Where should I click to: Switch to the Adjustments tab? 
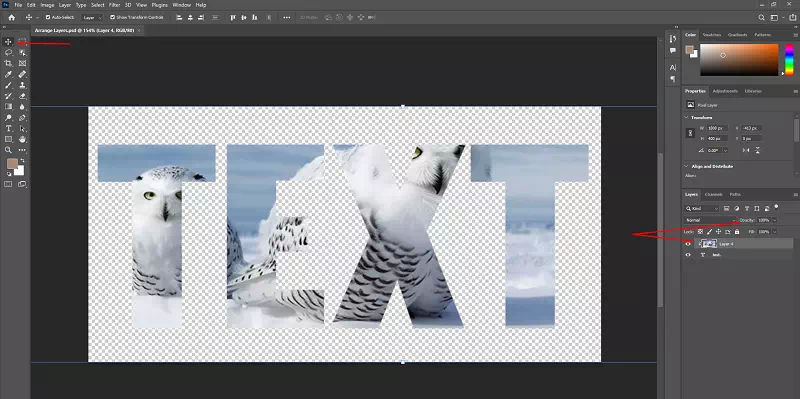725,91
